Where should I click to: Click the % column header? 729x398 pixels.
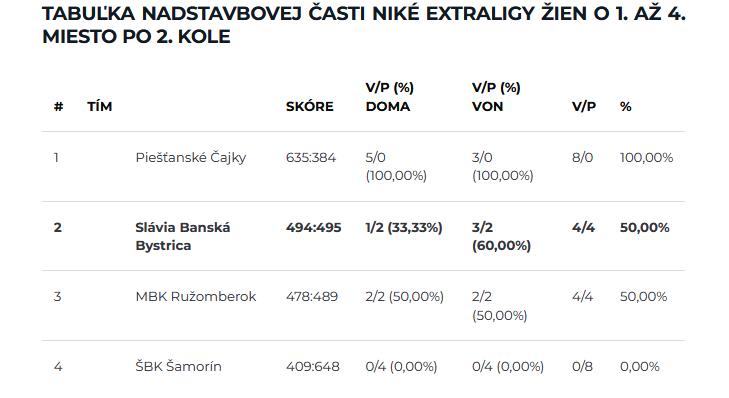coord(626,106)
